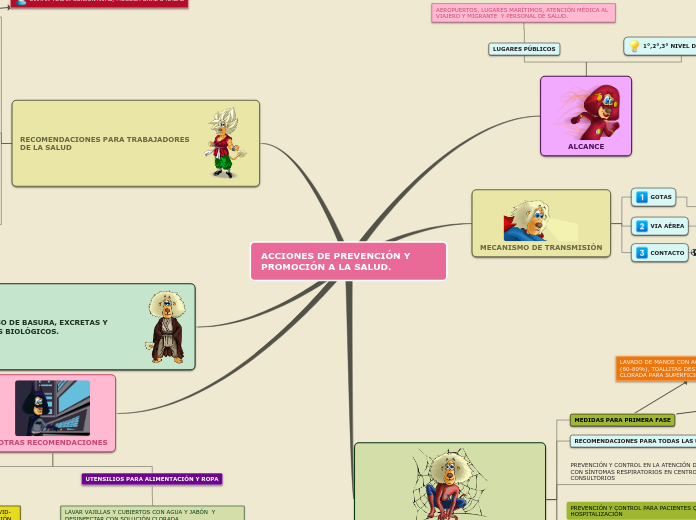
Task: Select the MEDIDAS PARA PRIMERA FASE node
Action: (622, 420)
